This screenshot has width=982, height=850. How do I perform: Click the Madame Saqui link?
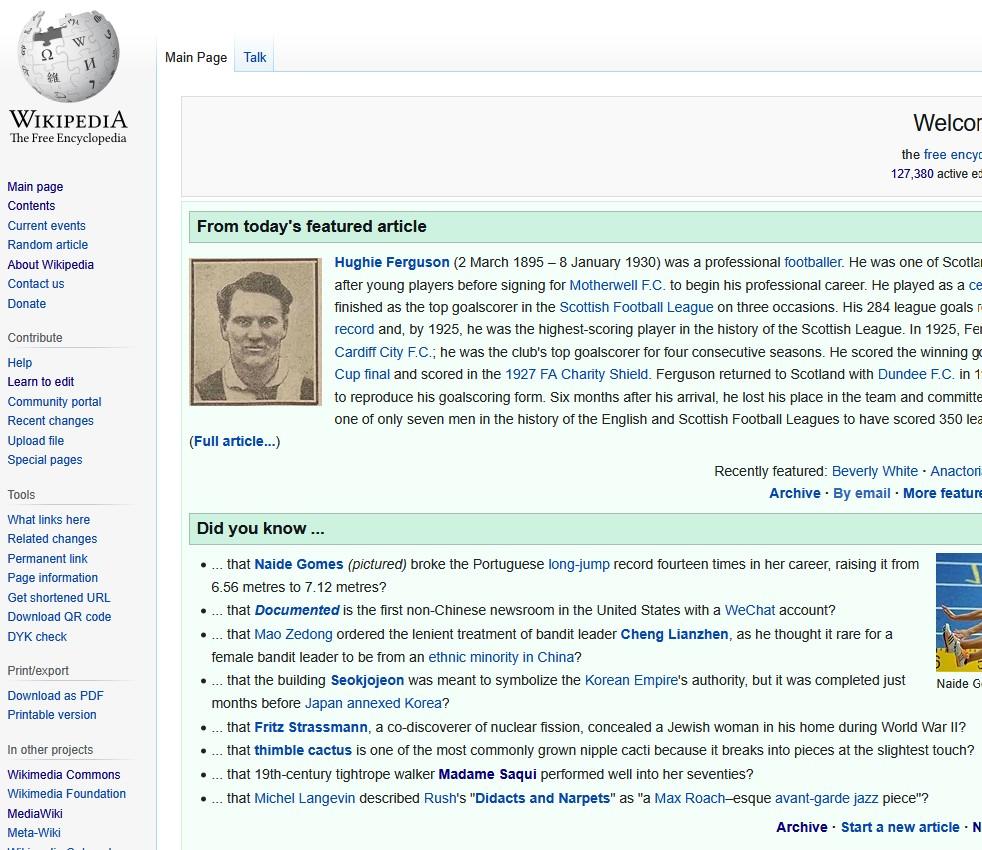[487, 774]
